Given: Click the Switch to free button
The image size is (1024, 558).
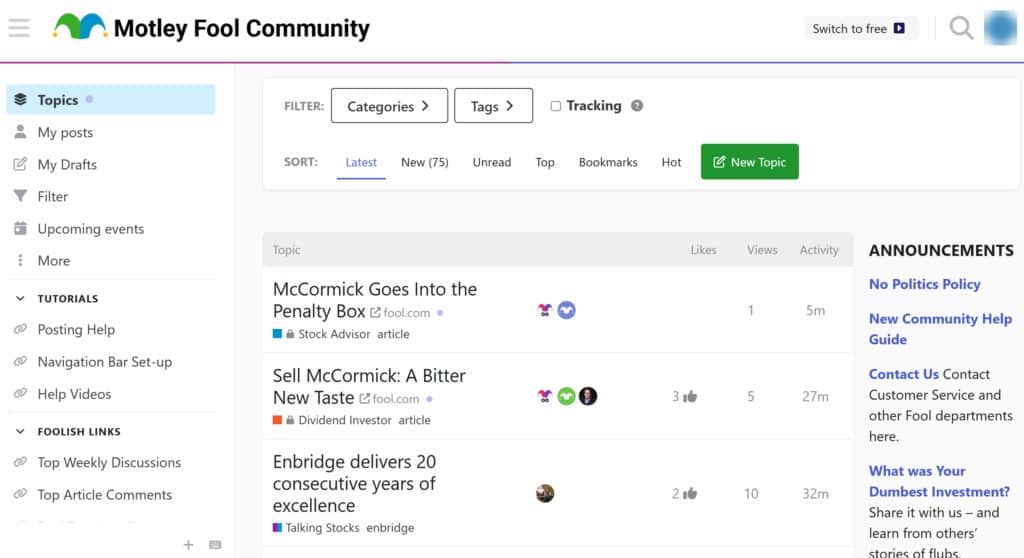Looking at the screenshot, I should click(859, 29).
